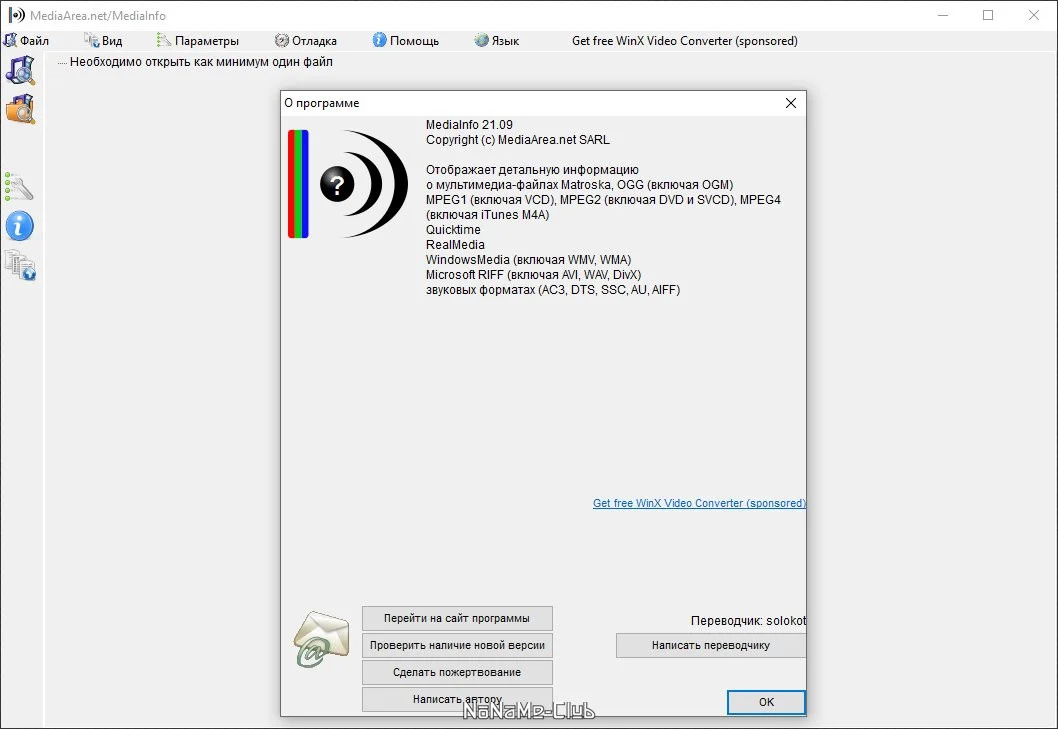1058x729 pixels.
Task: Open the Язык language menu
Action: pos(497,40)
